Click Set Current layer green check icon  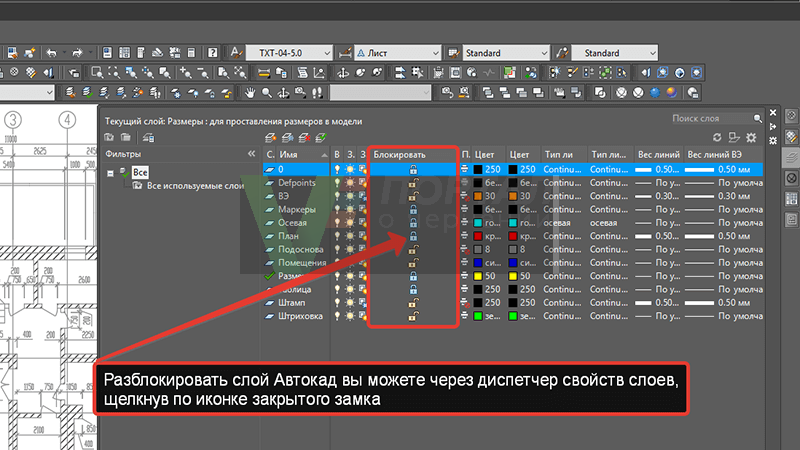coord(320,138)
